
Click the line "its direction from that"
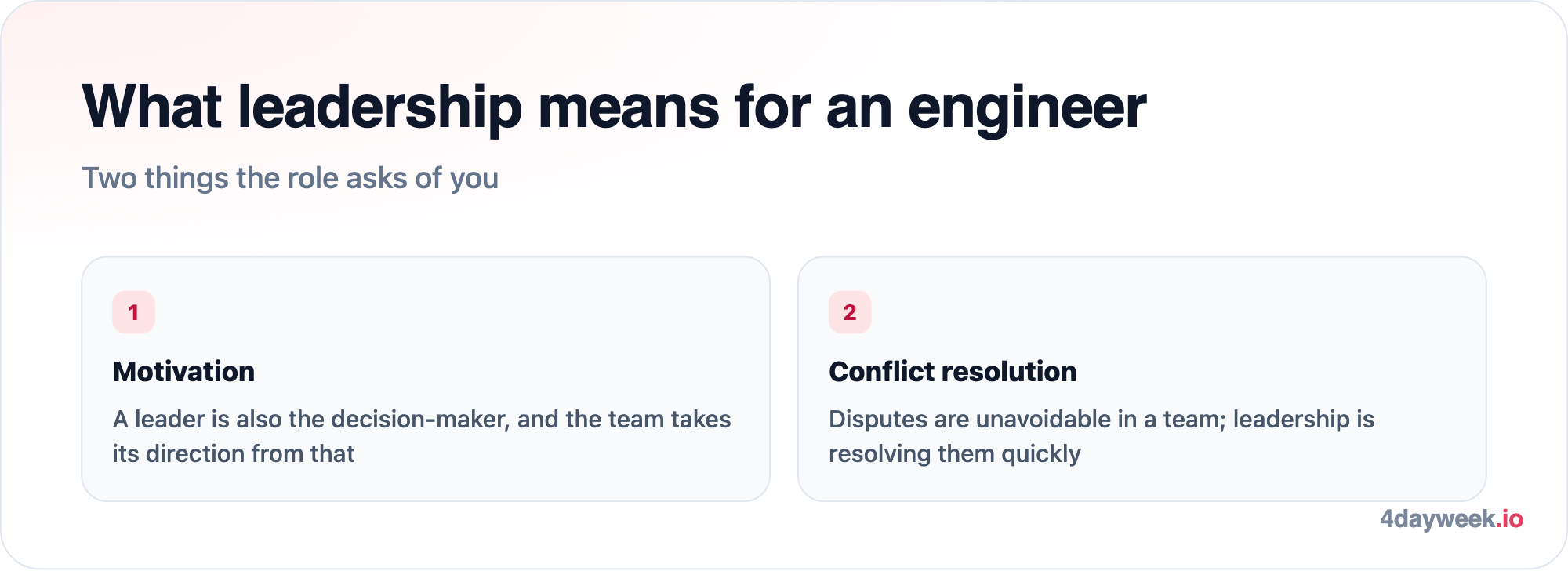coord(234,453)
